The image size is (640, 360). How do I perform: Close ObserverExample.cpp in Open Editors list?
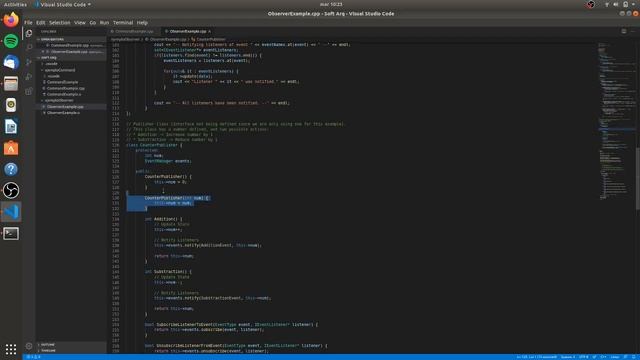[x=43, y=52]
